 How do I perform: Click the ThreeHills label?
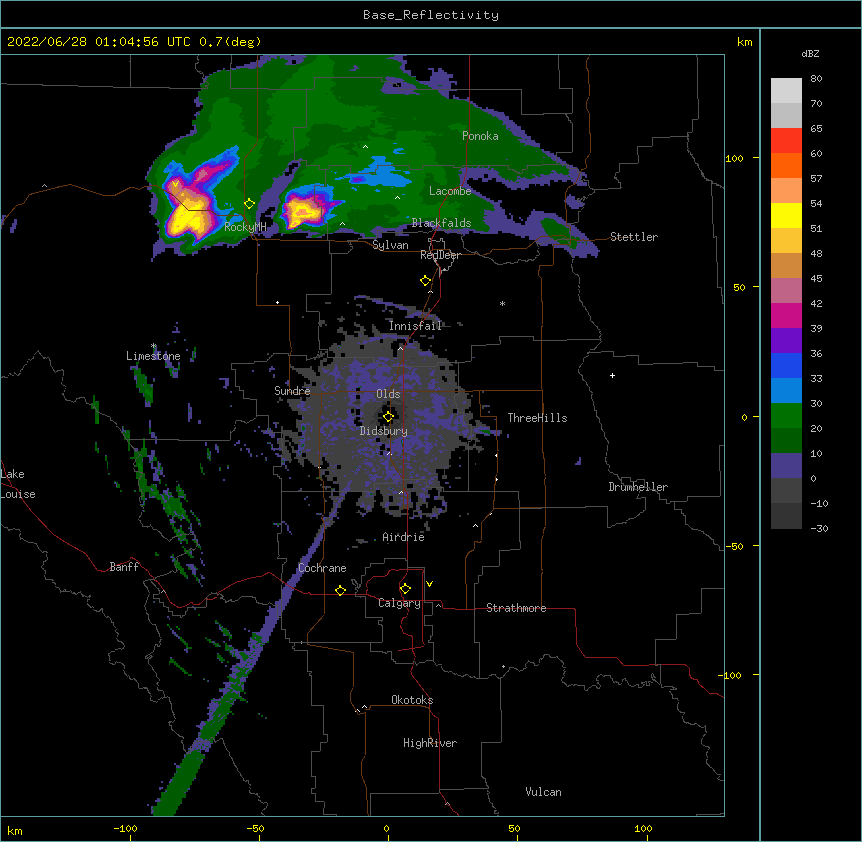537,418
